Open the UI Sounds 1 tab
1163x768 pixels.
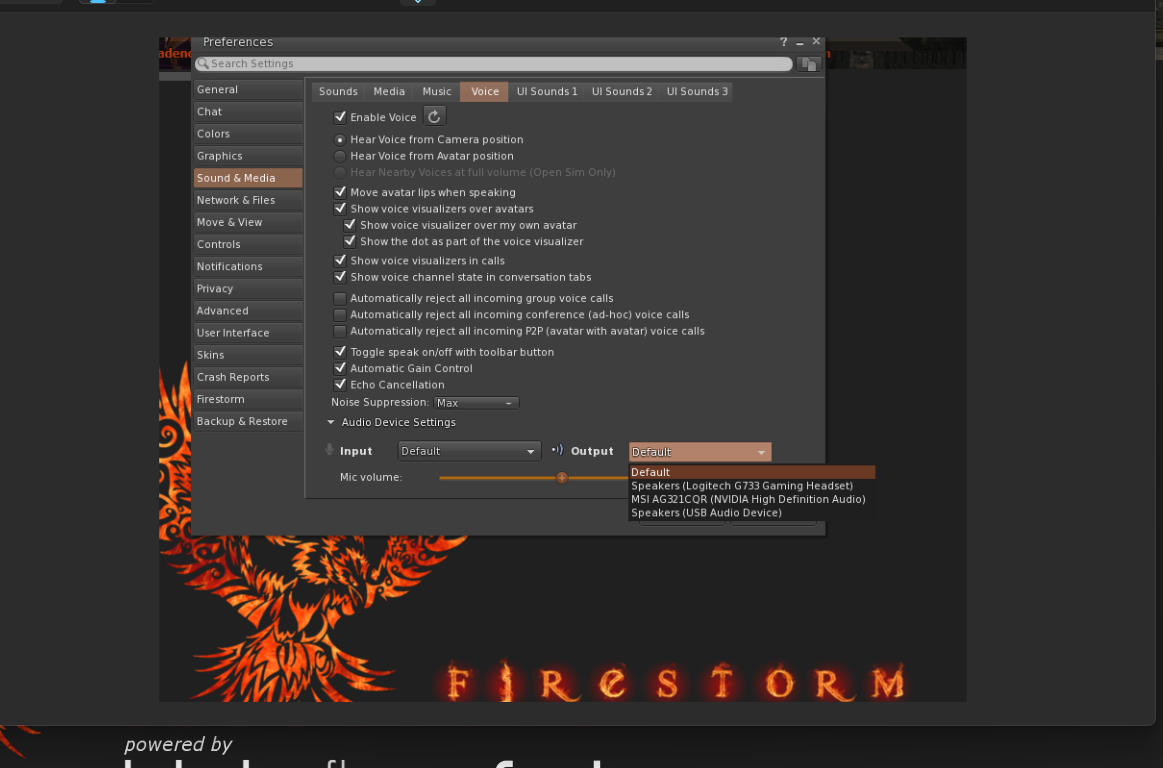[547, 91]
